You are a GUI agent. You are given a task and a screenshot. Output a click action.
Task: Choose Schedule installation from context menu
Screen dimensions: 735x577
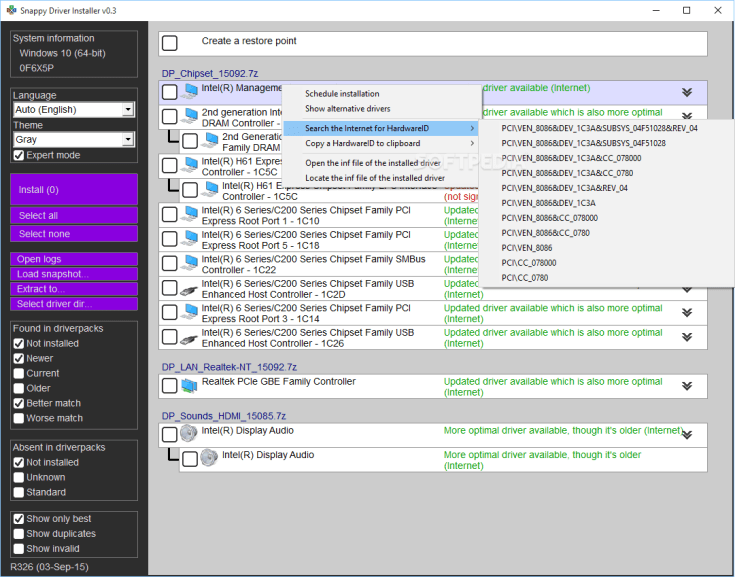pyautogui.click(x=381, y=94)
